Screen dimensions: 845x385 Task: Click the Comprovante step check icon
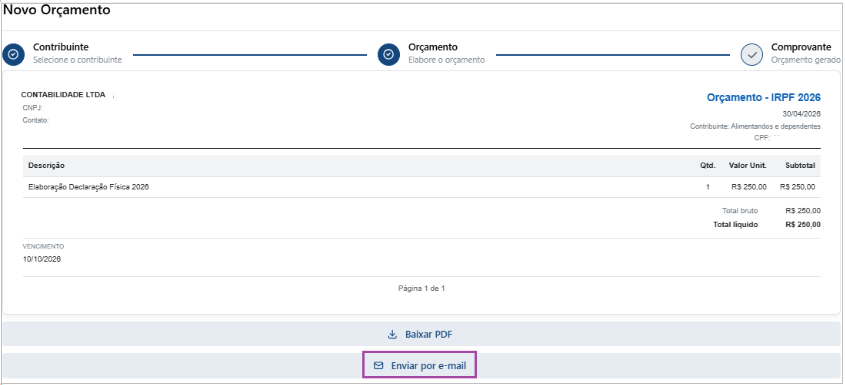point(752,54)
